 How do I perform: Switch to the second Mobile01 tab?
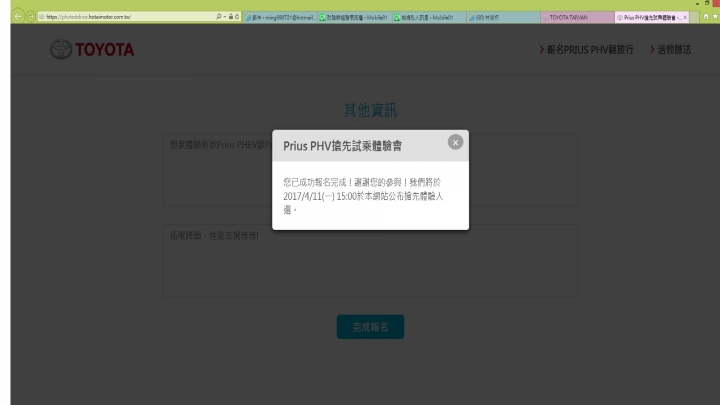(x=429, y=17)
